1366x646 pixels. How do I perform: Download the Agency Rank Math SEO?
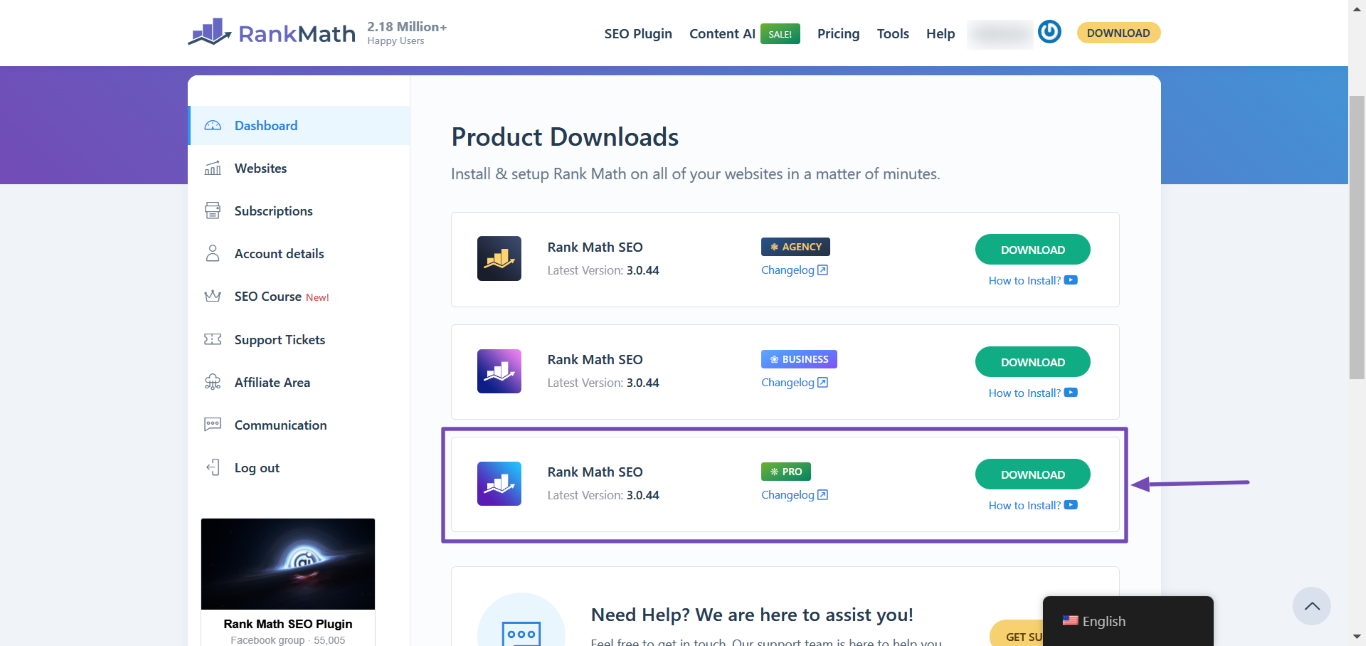tap(1032, 250)
